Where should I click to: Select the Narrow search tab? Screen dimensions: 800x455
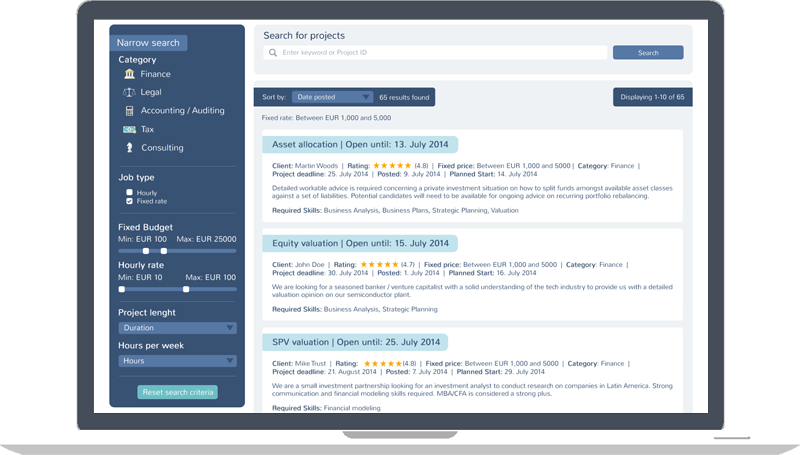pyautogui.click(x=148, y=43)
